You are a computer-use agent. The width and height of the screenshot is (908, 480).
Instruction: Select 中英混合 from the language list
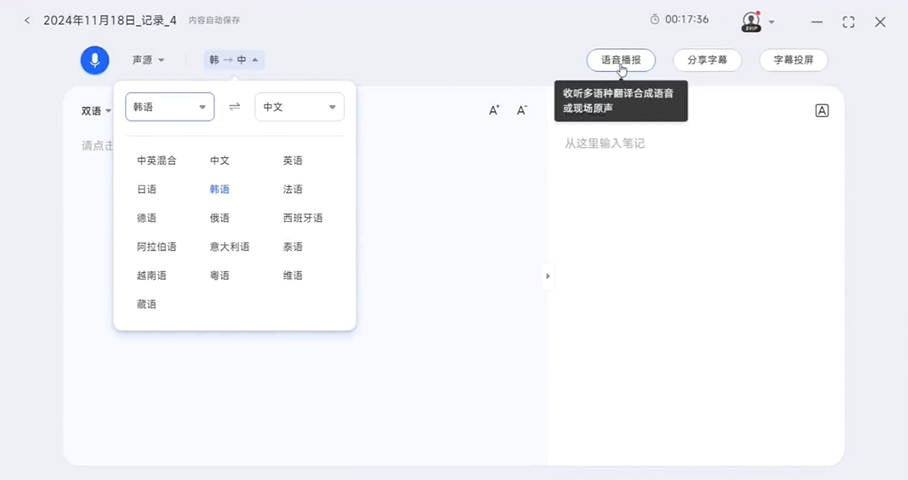pyautogui.click(x=157, y=160)
